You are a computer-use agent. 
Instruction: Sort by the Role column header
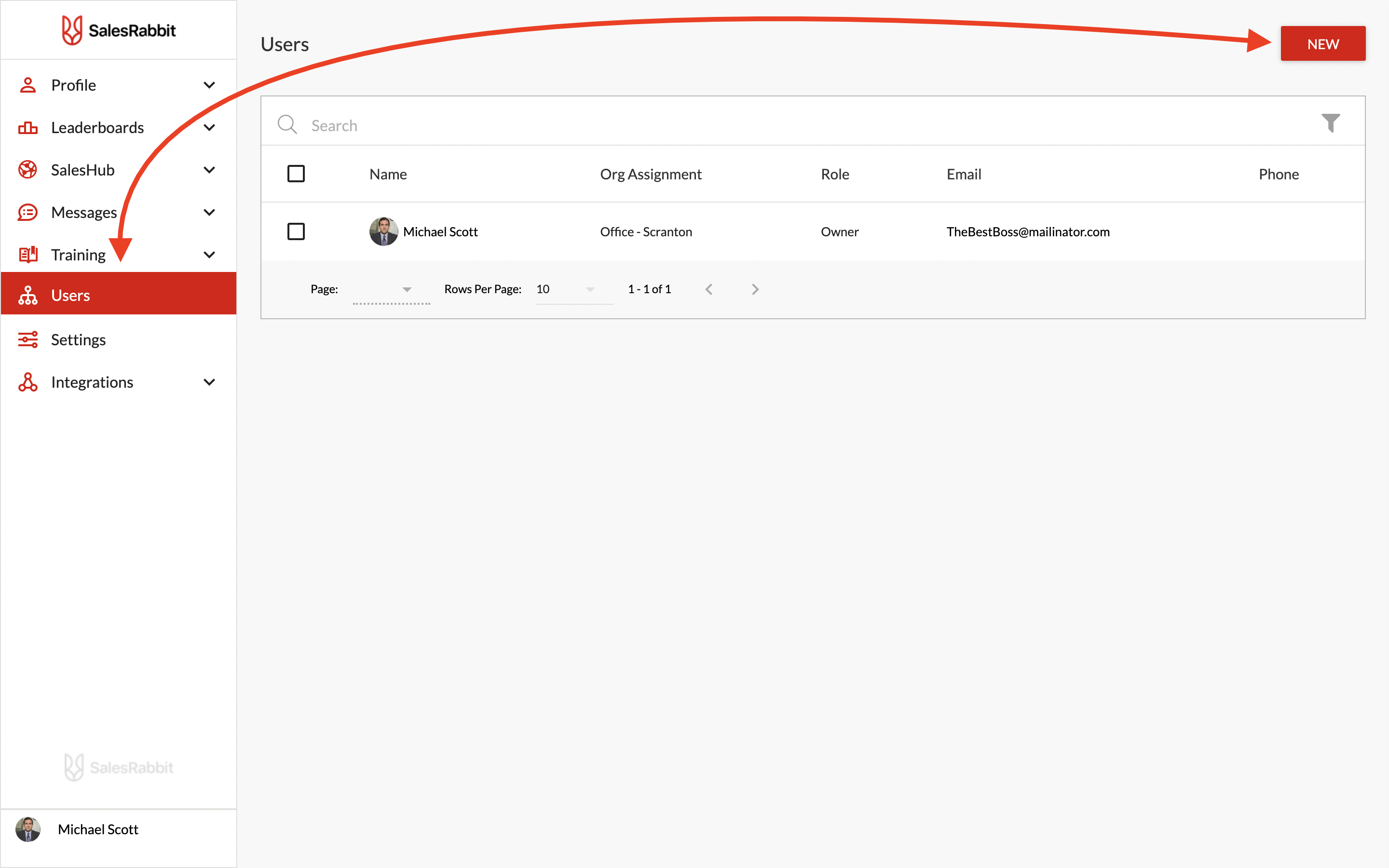pyautogui.click(x=834, y=174)
